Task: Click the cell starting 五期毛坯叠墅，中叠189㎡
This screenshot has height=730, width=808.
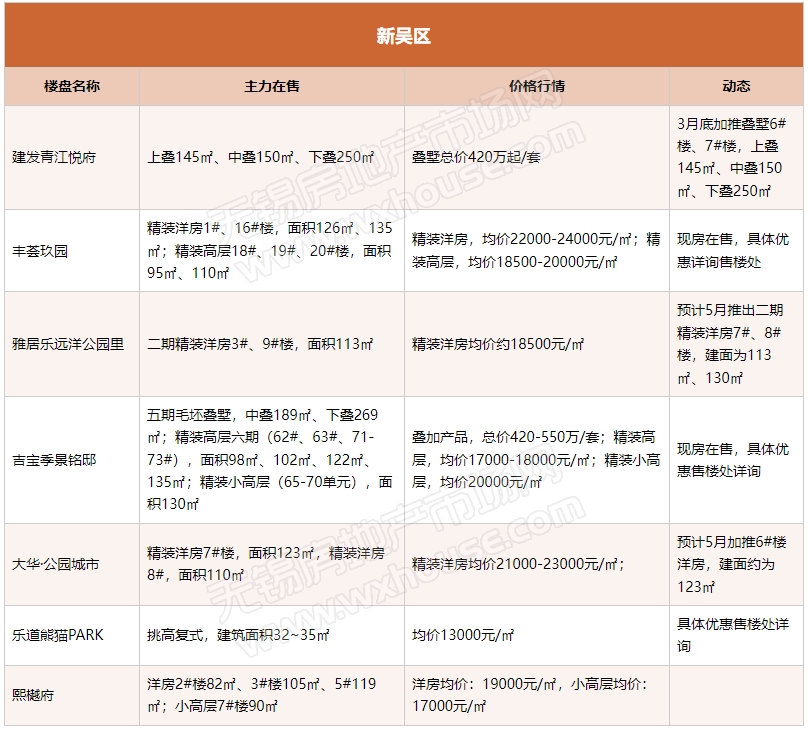Action: (272, 460)
